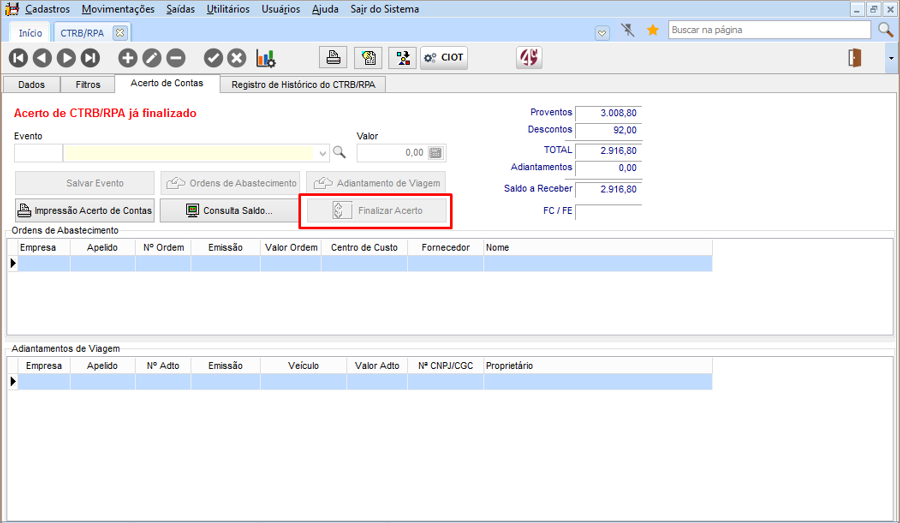Click the Proventos value 3.008,80
The height and width of the screenshot is (523, 900).
tap(608, 113)
